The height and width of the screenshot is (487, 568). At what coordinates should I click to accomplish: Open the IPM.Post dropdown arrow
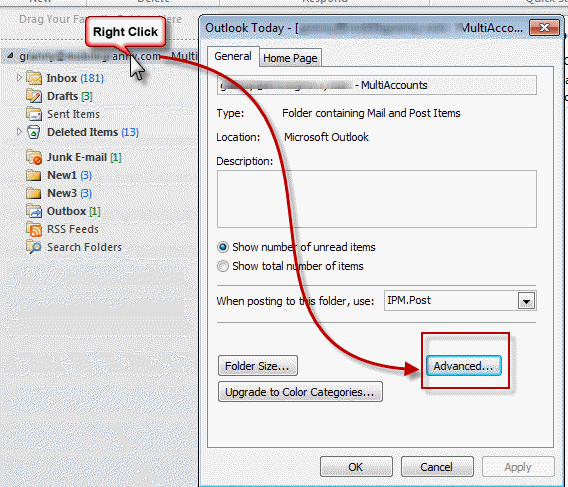pyautogui.click(x=526, y=301)
